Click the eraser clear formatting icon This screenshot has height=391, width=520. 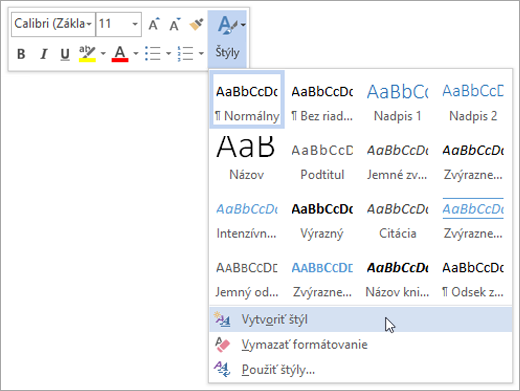coord(222,344)
